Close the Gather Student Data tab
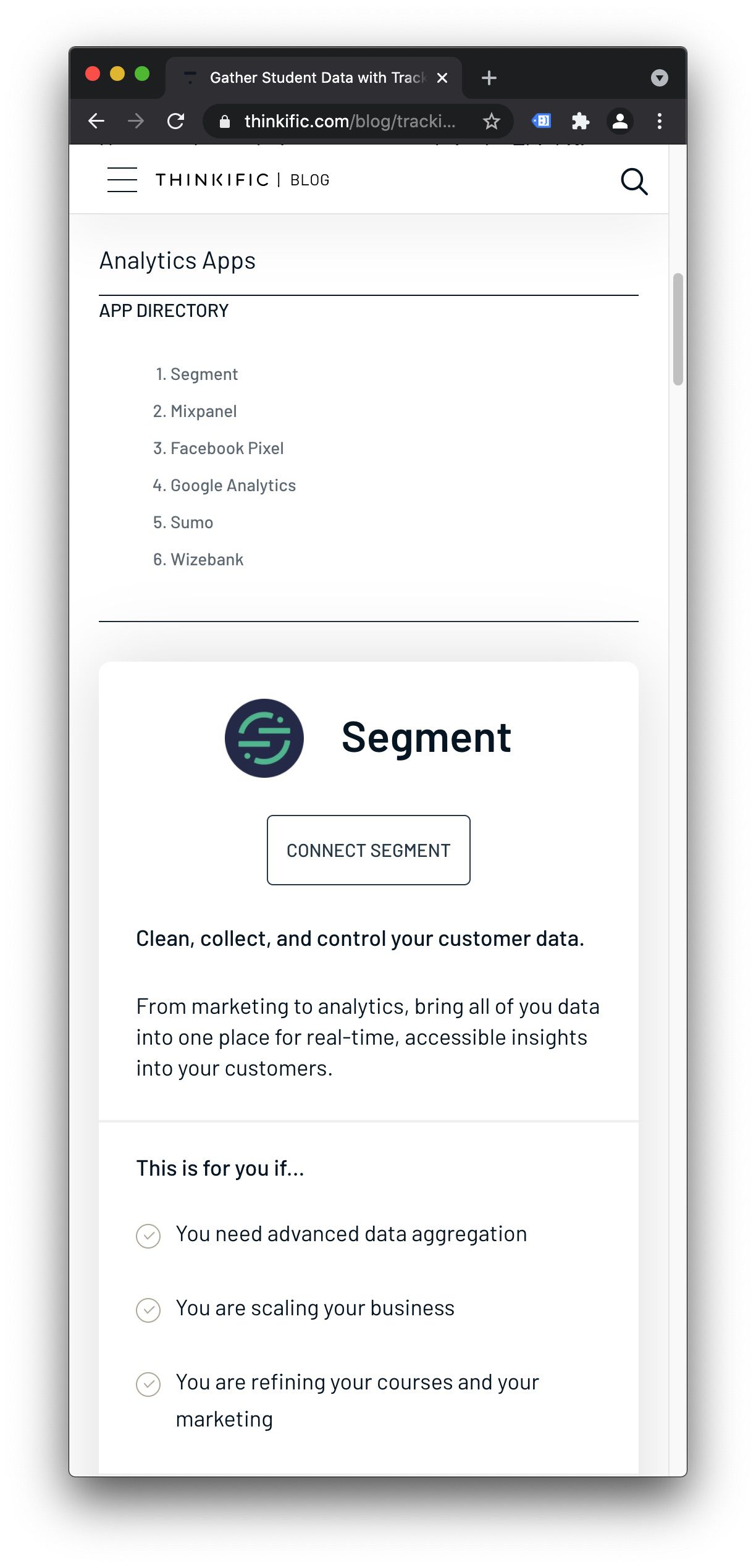The image size is (756, 1568). click(442, 78)
